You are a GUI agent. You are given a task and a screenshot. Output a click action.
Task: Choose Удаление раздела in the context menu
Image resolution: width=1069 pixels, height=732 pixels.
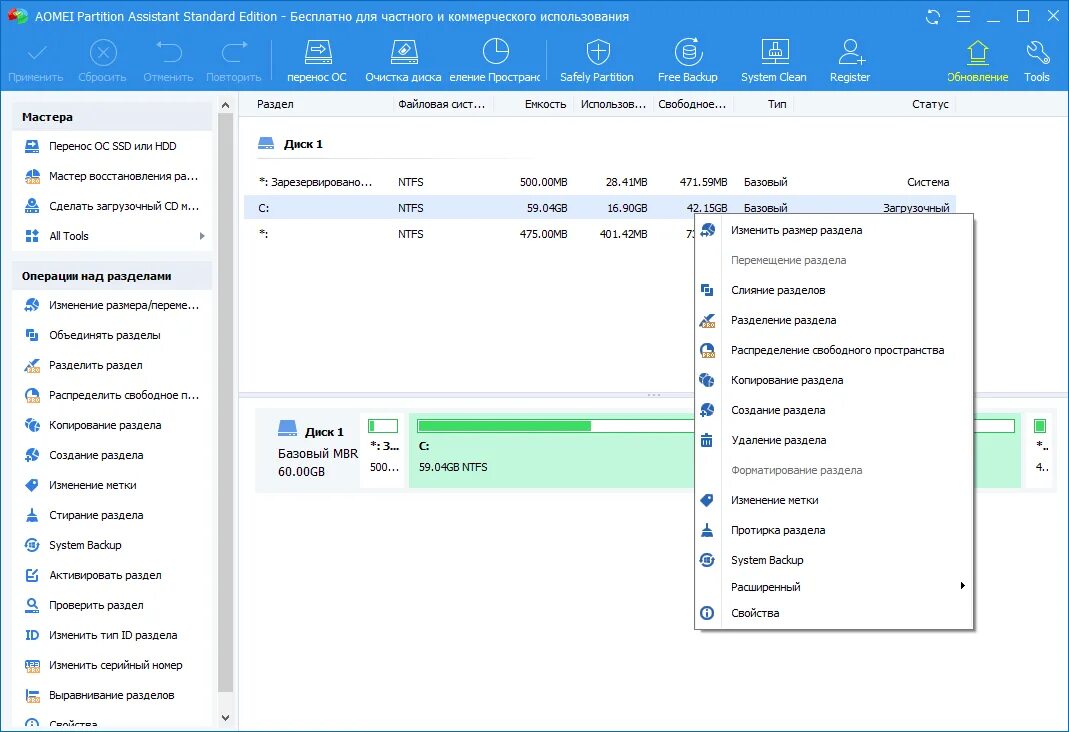click(x=834, y=440)
